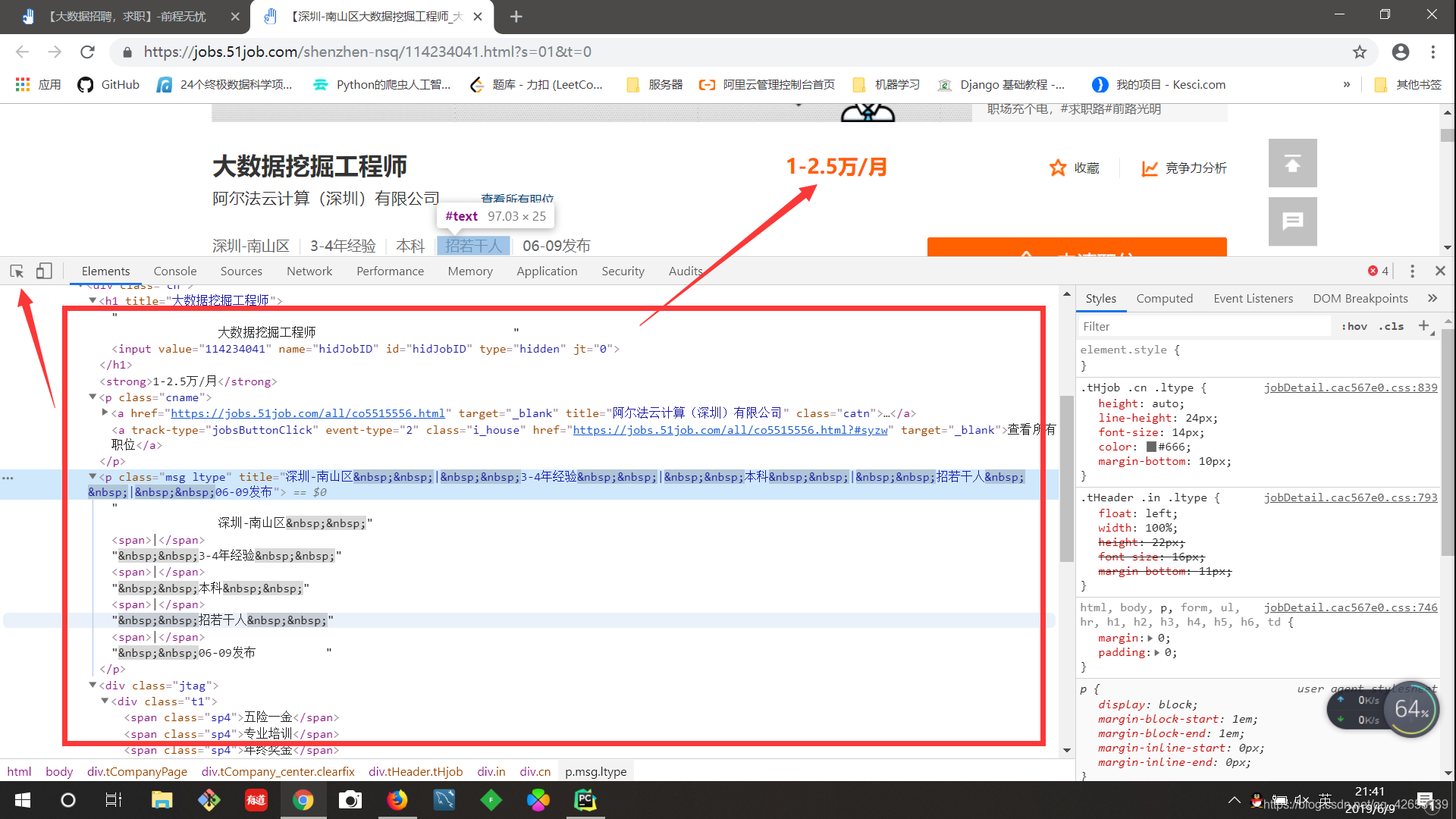
Task: Close the 大数据招聘 前程无忧 tab
Action: (235, 17)
